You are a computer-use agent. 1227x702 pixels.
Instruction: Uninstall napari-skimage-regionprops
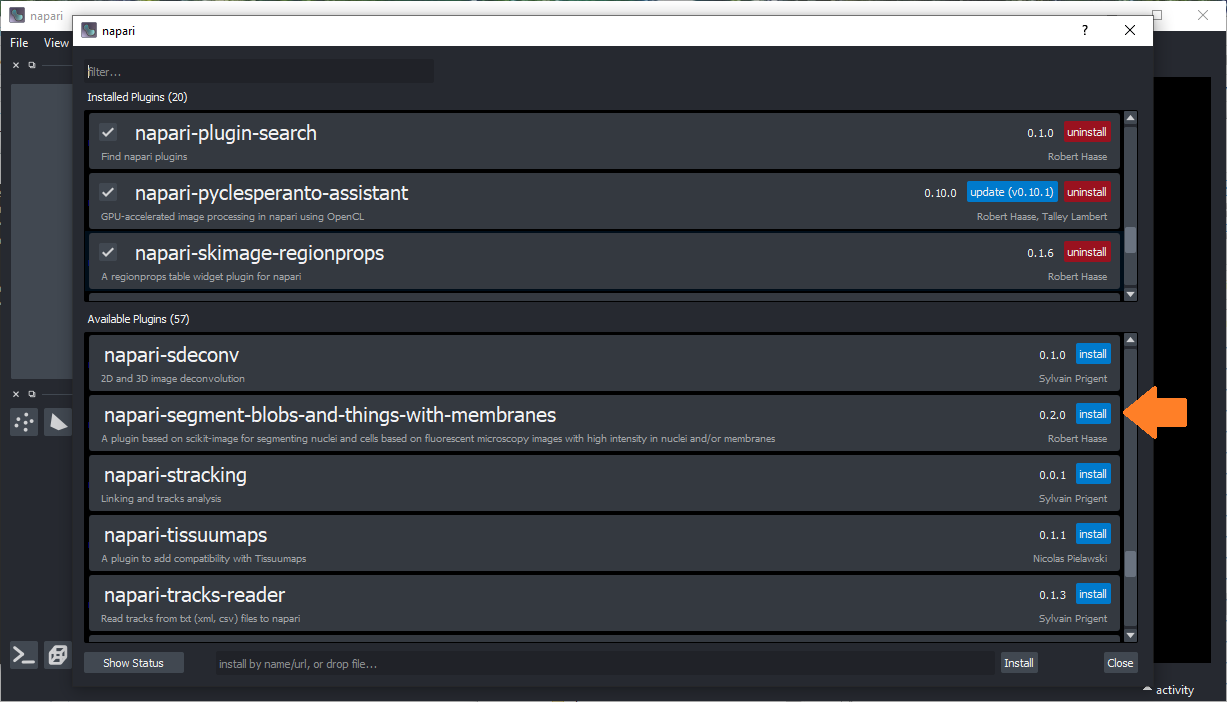1087,252
